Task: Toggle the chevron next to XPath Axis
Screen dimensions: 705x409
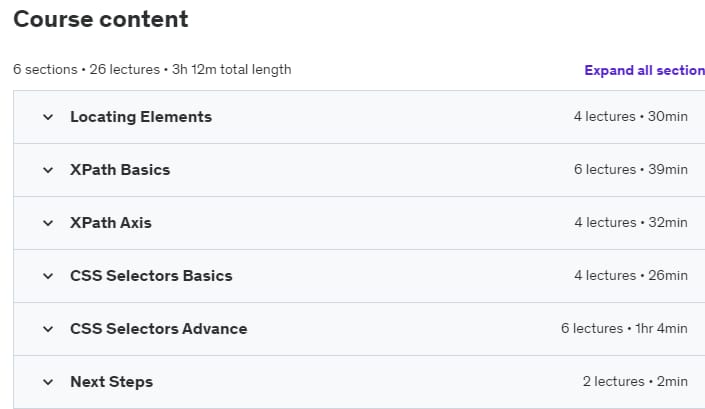Action: click(48, 223)
